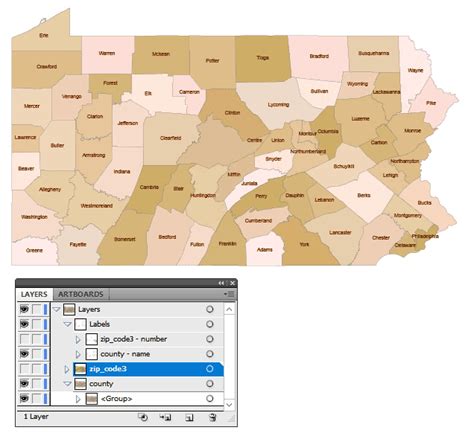474x436 pixels.
Task: Select the county - name row
Action: point(137,354)
